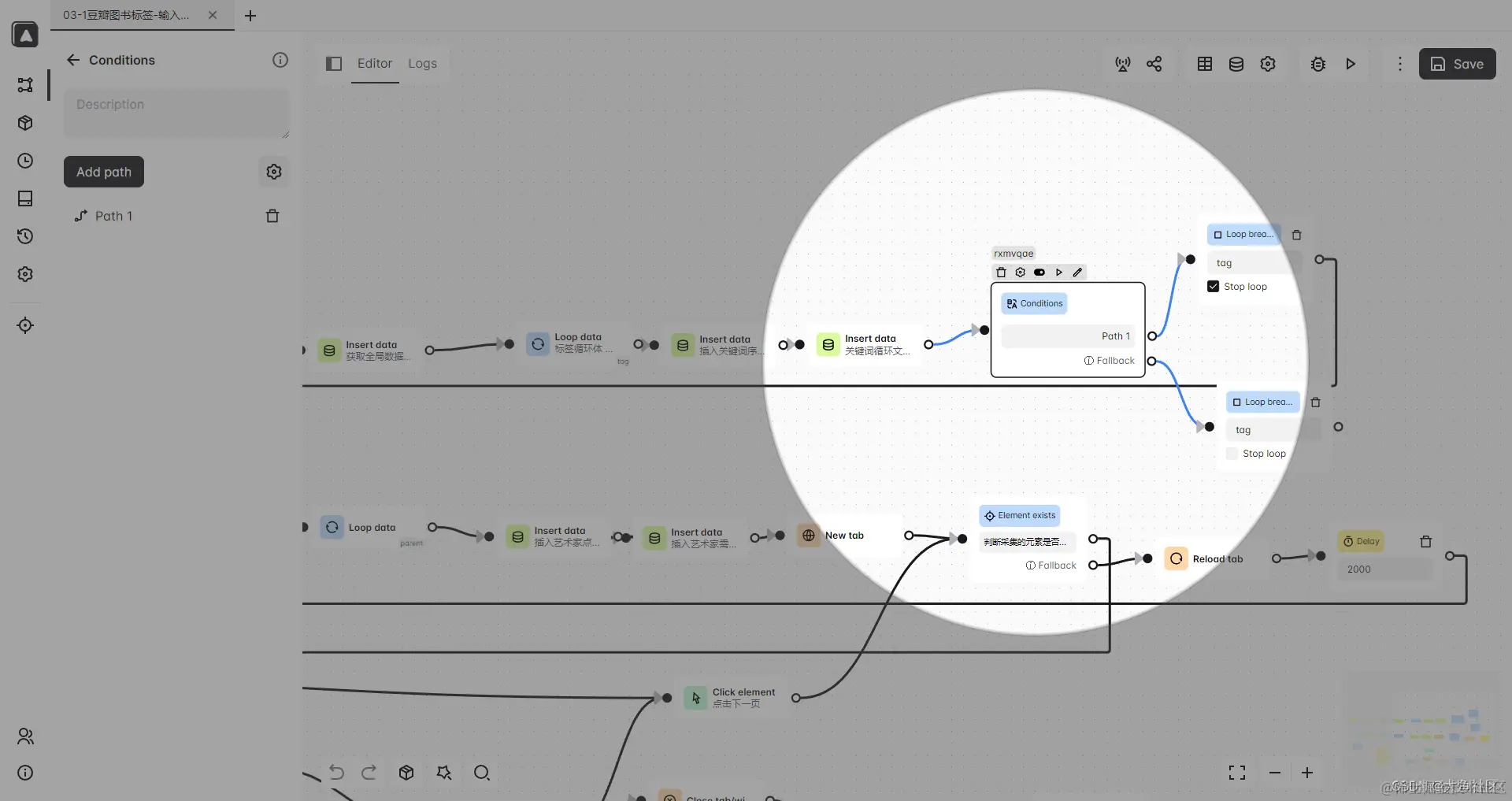Click the Add path button
This screenshot has width=1512, height=801.
coord(104,172)
